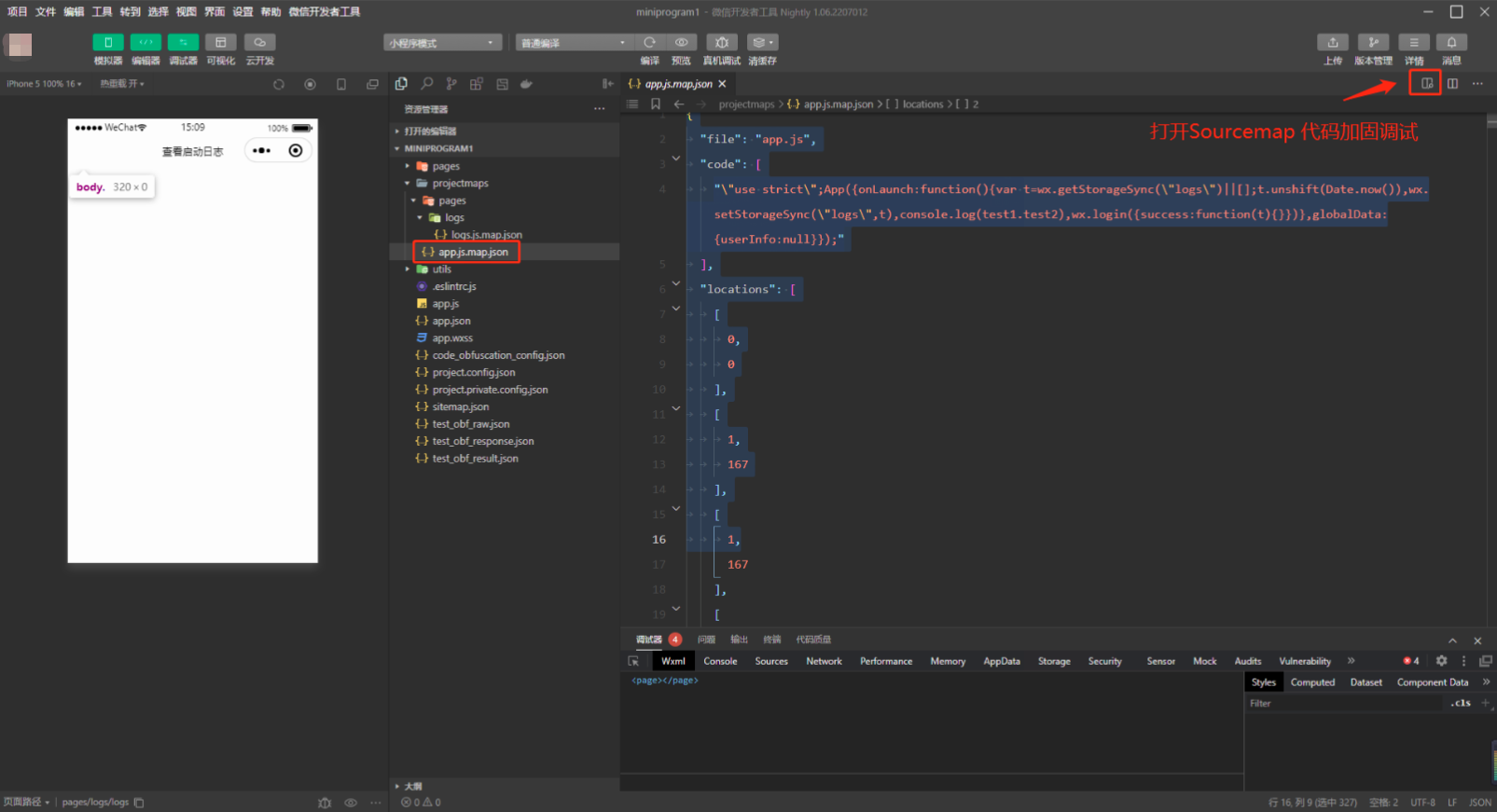Open the 消息 notifications bell
This screenshot has width=1497, height=812.
(1452, 43)
